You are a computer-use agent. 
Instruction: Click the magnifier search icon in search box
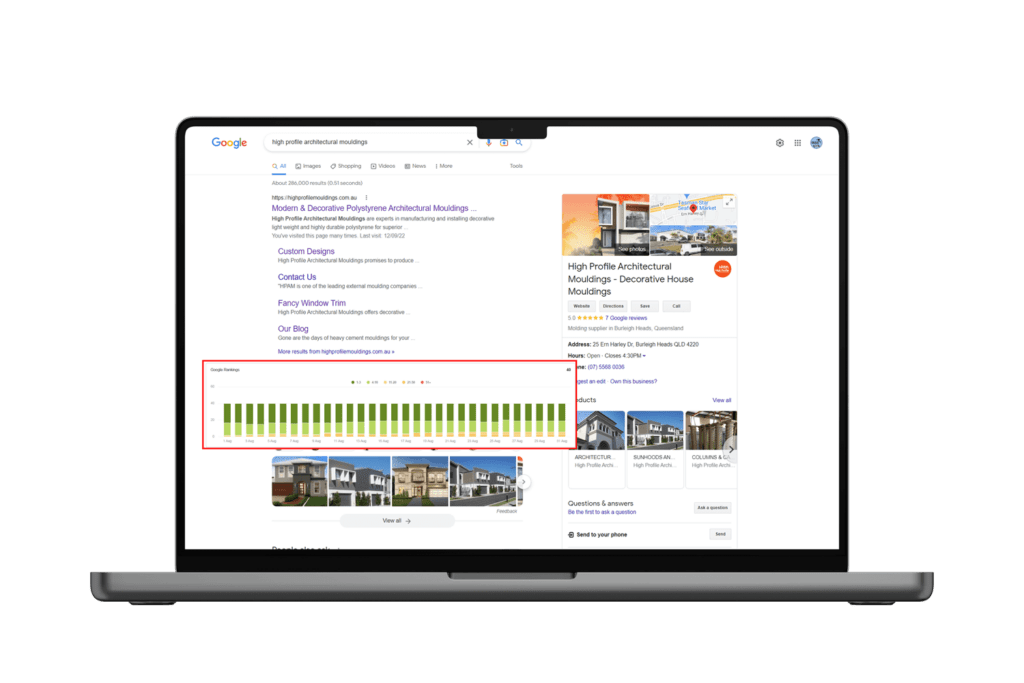pos(519,142)
